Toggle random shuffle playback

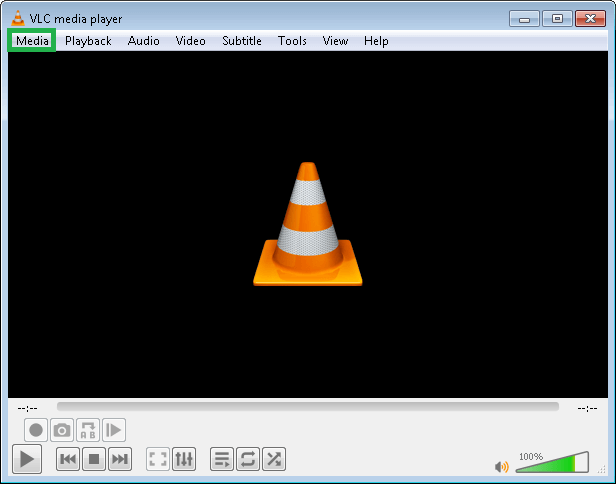tap(274, 459)
